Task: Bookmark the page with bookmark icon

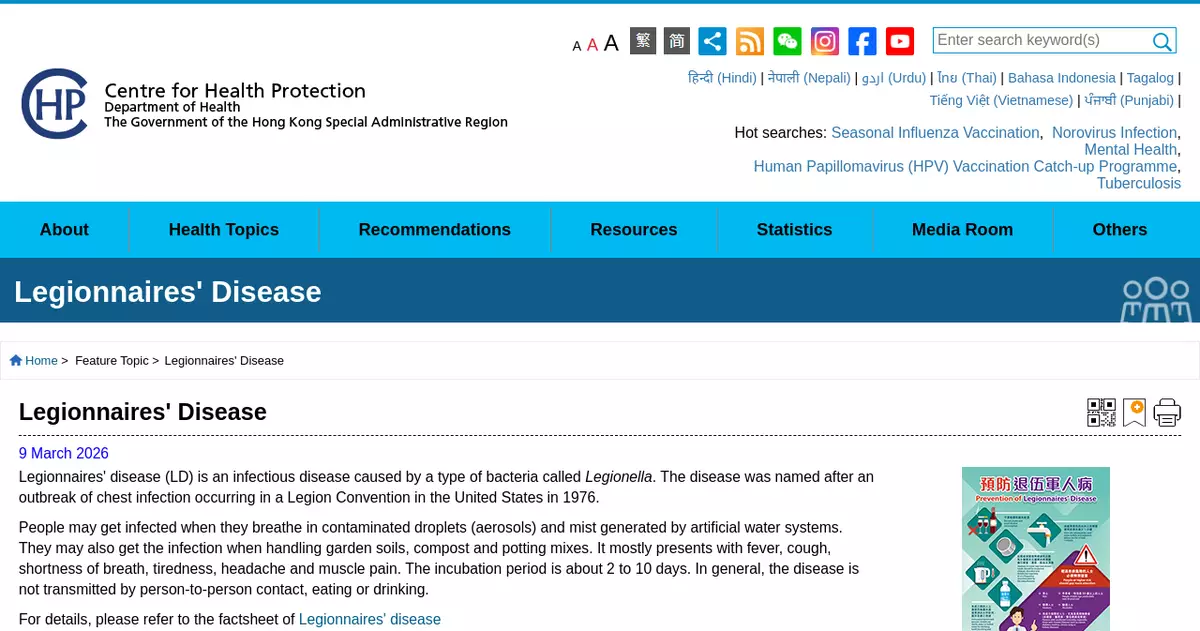Action: click(1134, 412)
